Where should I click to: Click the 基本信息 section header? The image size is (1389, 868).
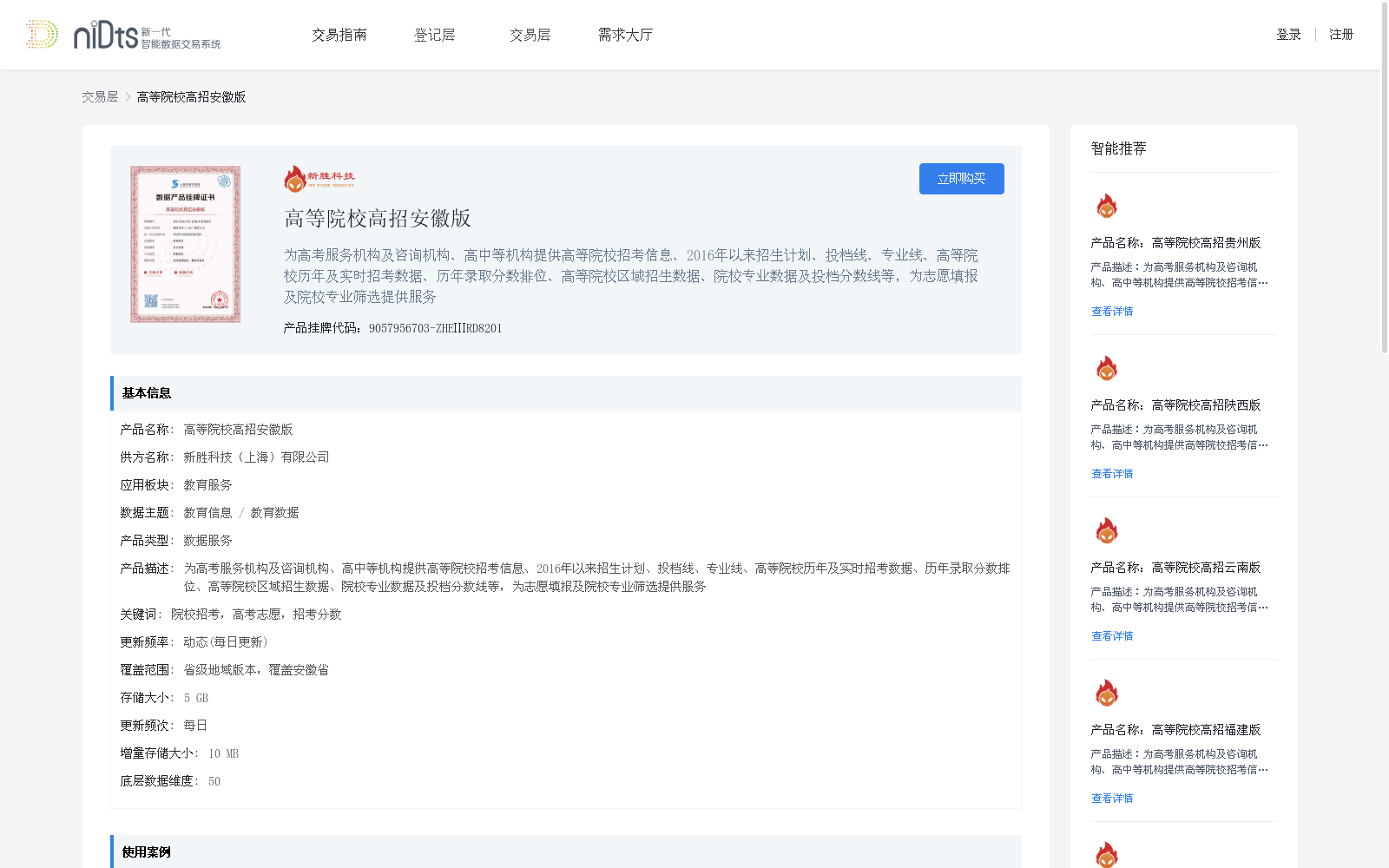click(566, 393)
